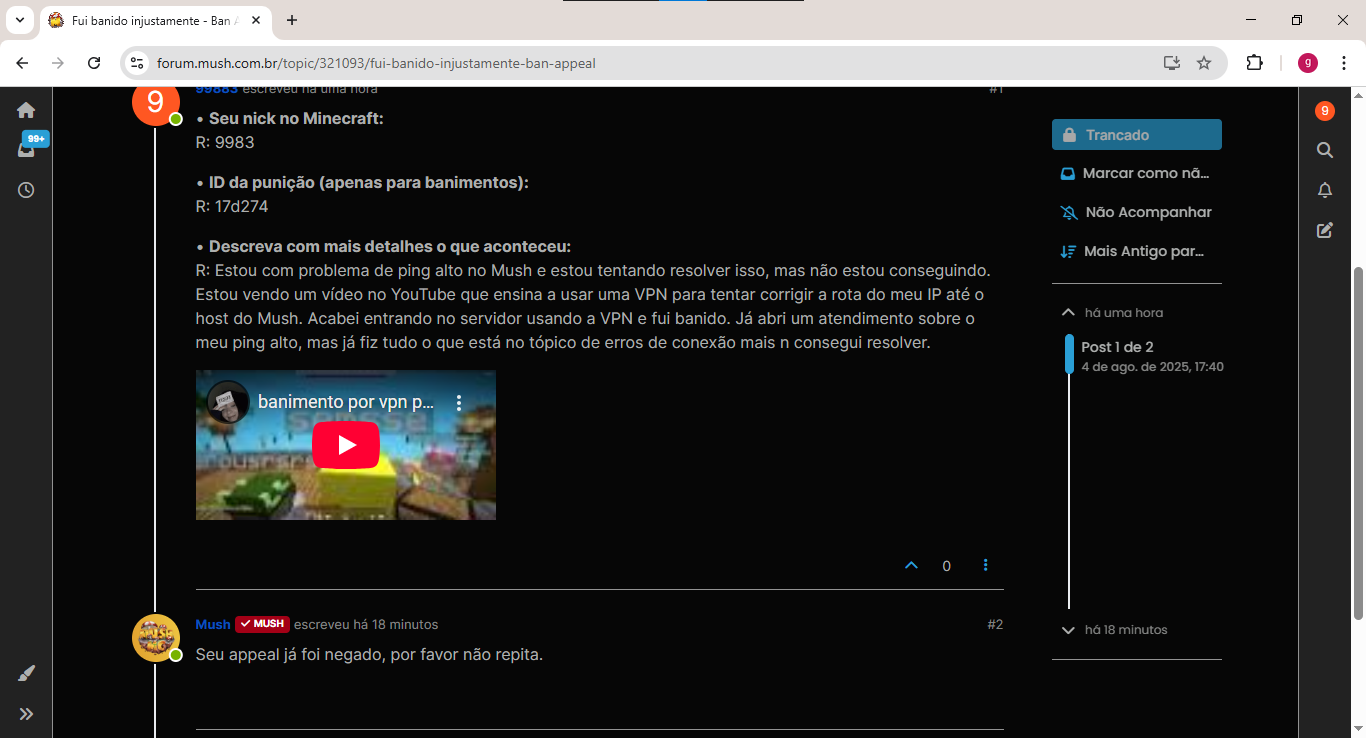Open 9983 user avatar in first post
The image size is (1366, 738).
(x=156, y=102)
